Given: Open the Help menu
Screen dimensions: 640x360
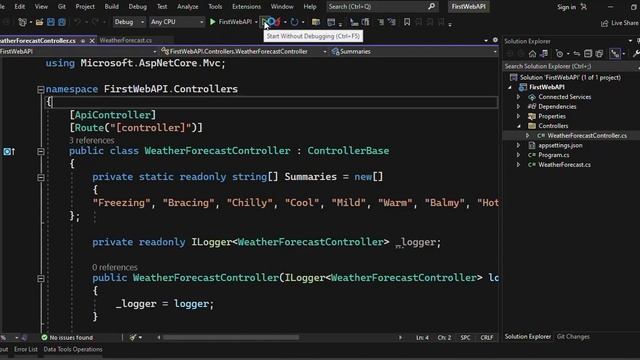Looking at the screenshot, I should [310, 7].
